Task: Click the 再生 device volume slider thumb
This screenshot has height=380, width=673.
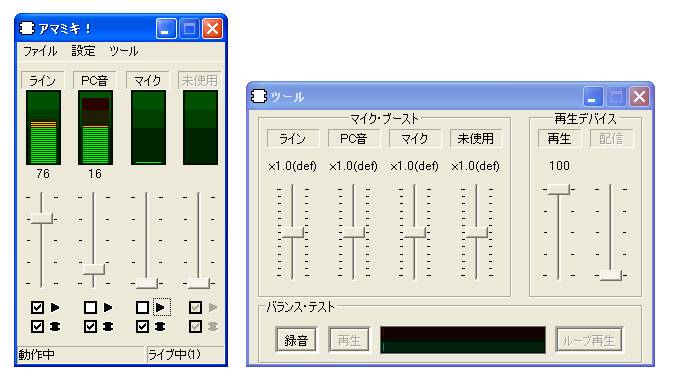Action: pyautogui.click(x=558, y=189)
